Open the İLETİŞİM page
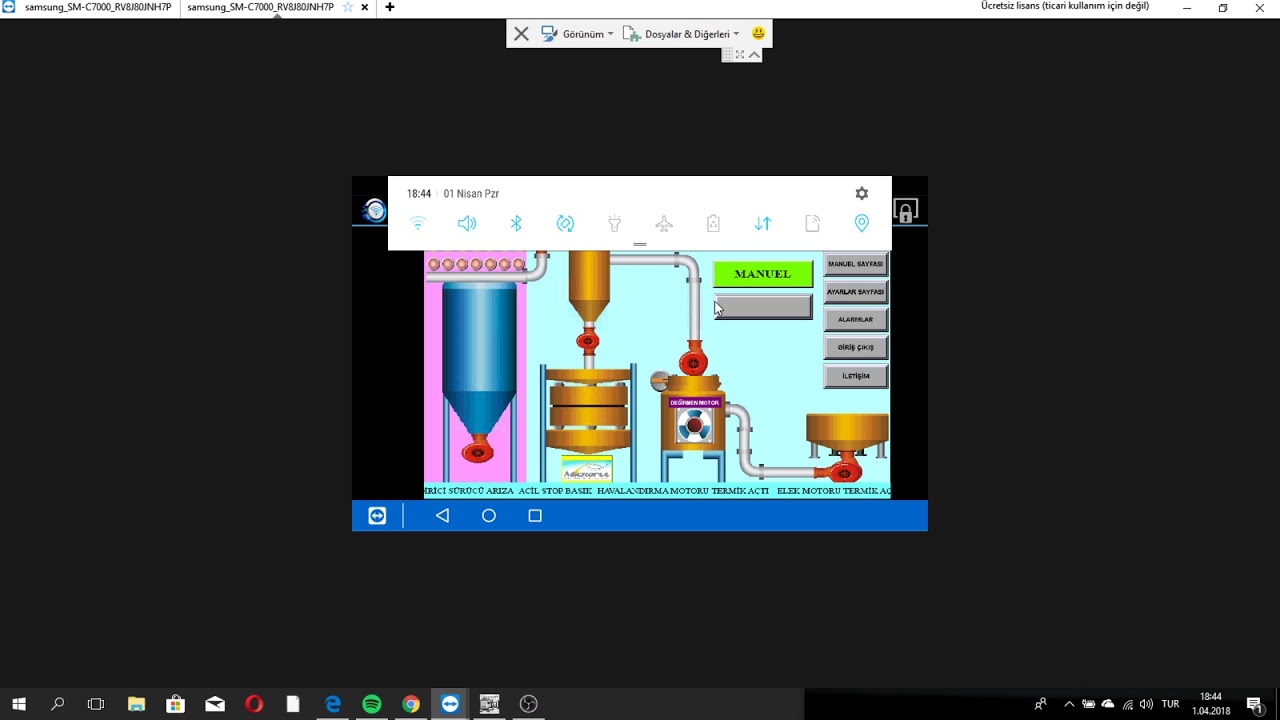This screenshot has width=1280, height=720. click(856, 376)
